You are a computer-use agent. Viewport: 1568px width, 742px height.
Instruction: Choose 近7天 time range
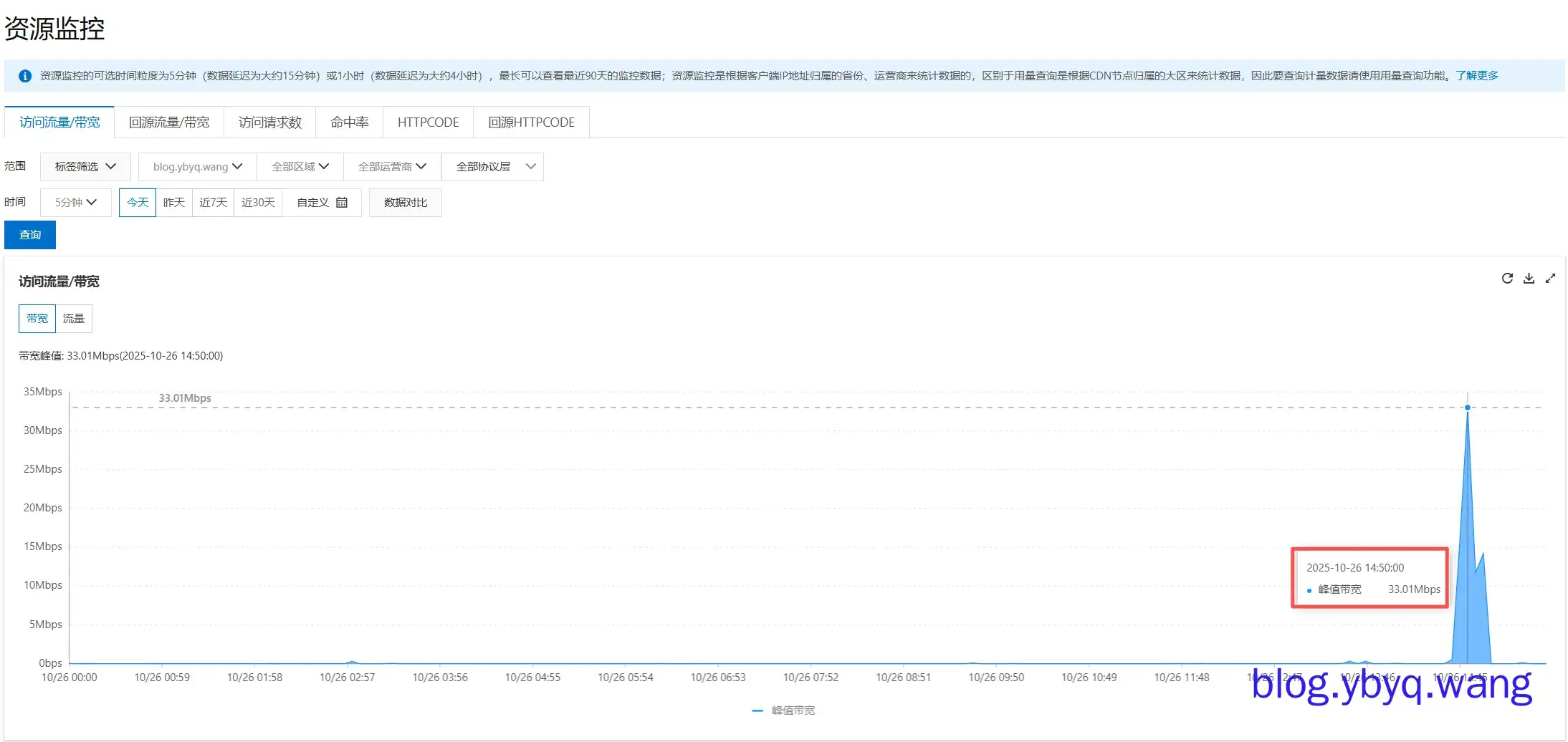coord(213,203)
